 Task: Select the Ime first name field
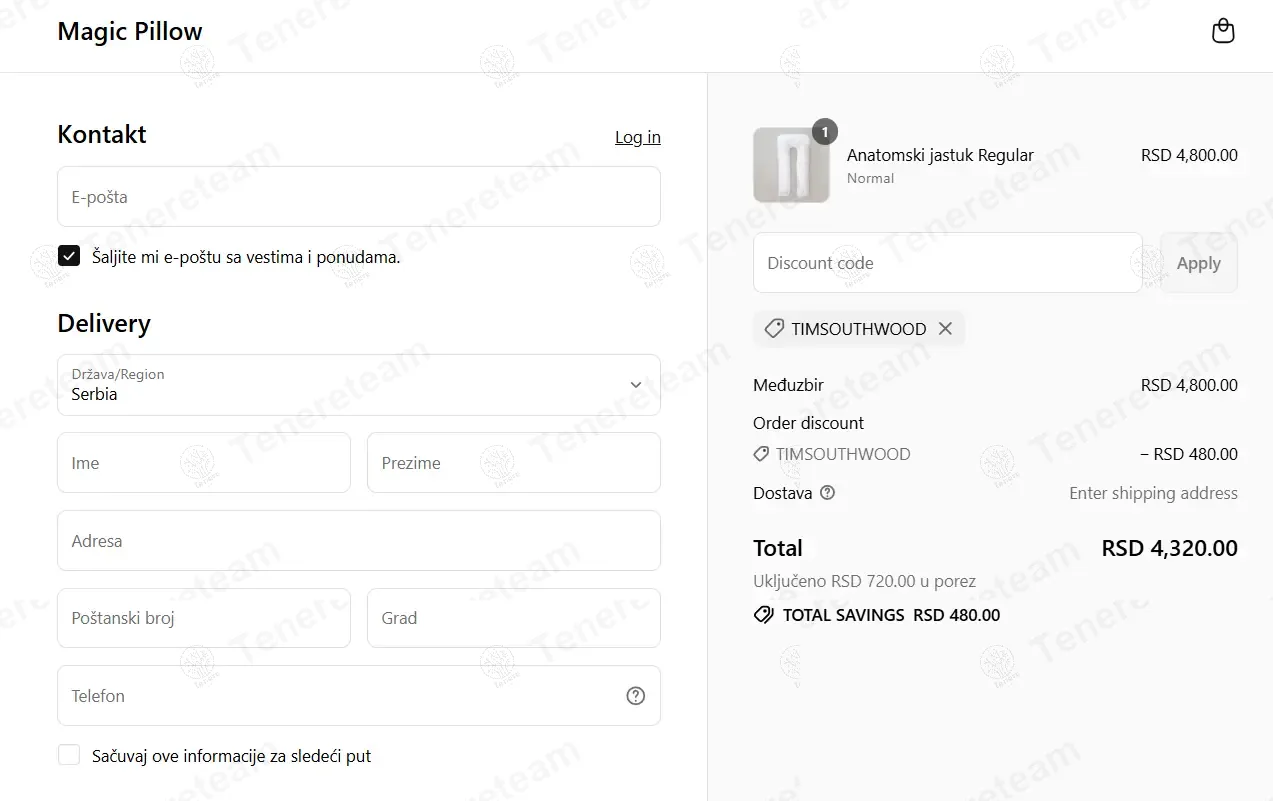(203, 463)
